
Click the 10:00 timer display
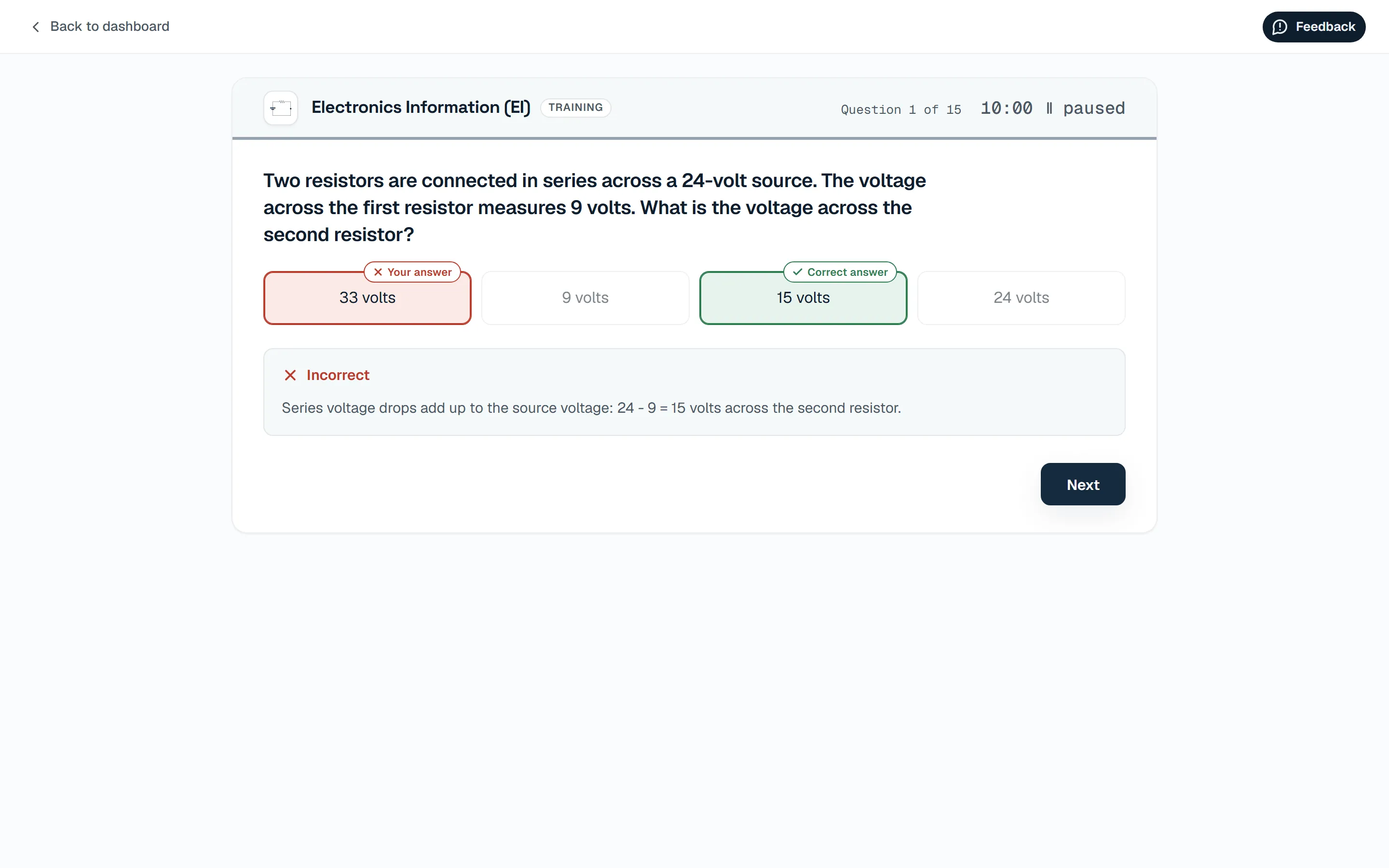click(x=1006, y=108)
